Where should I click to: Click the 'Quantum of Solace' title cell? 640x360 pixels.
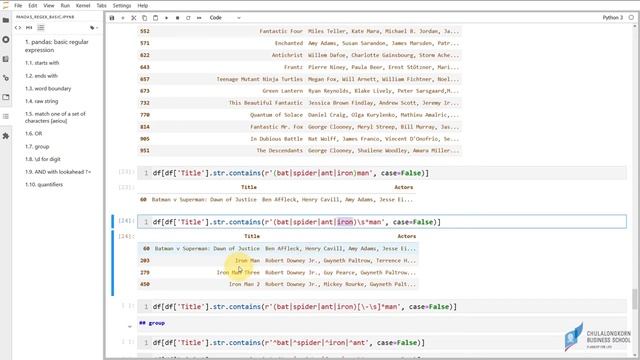pyautogui.click(x=276, y=115)
